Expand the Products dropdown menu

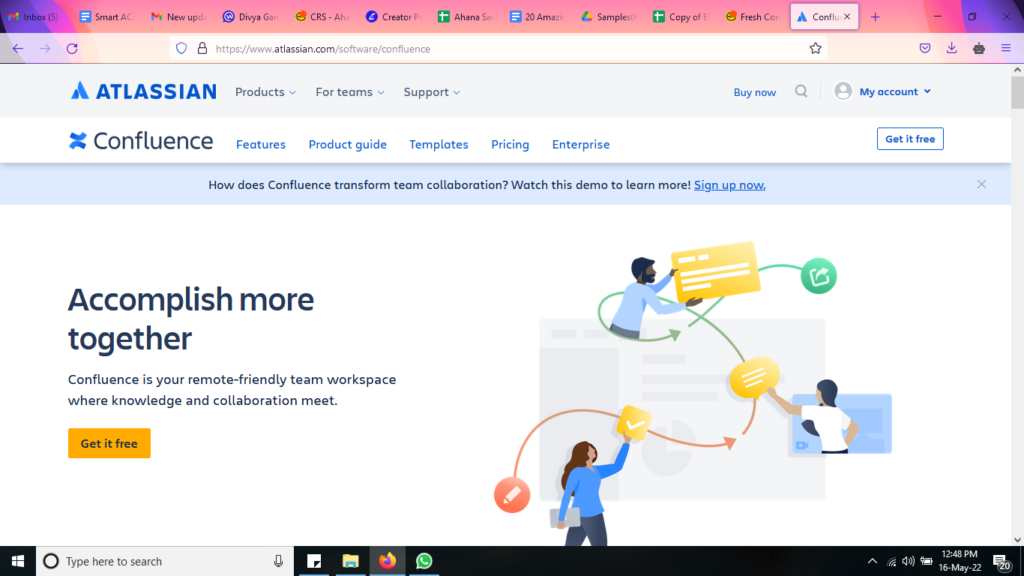[x=265, y=92]
